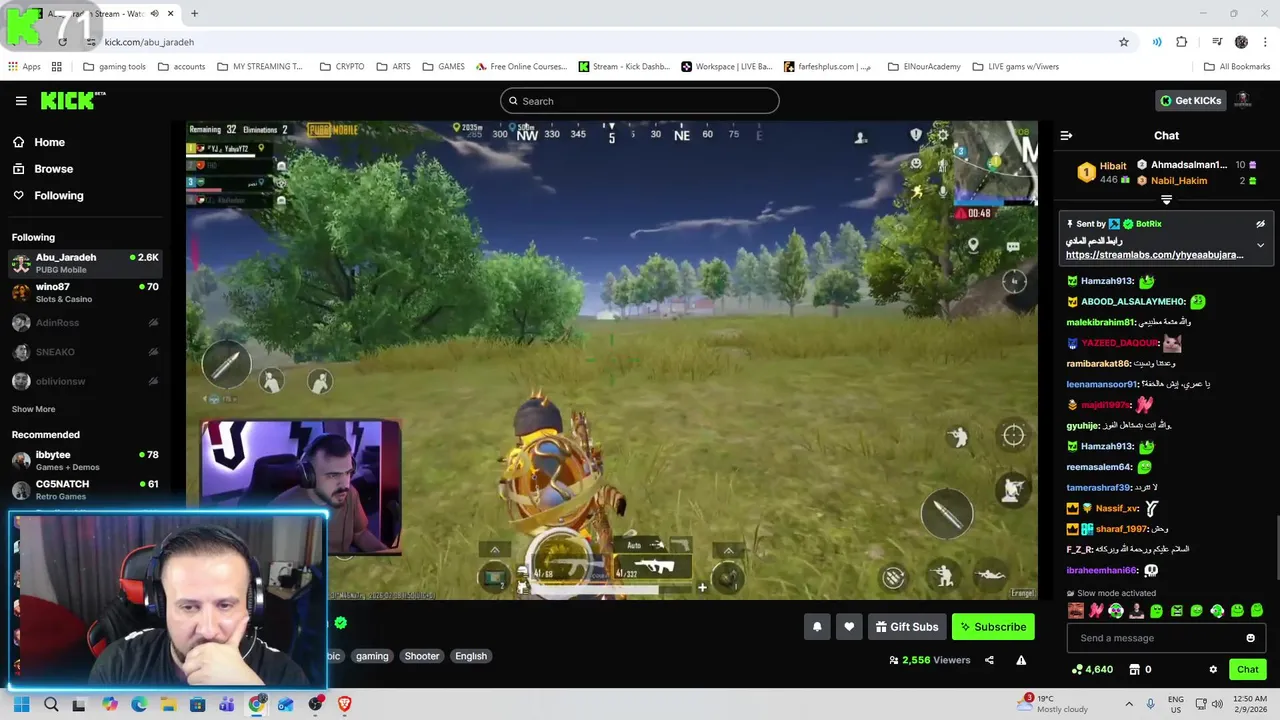Open the gaming tools bookmark folder
Screen dimensions: 1280x720
[x=114, y=67]
